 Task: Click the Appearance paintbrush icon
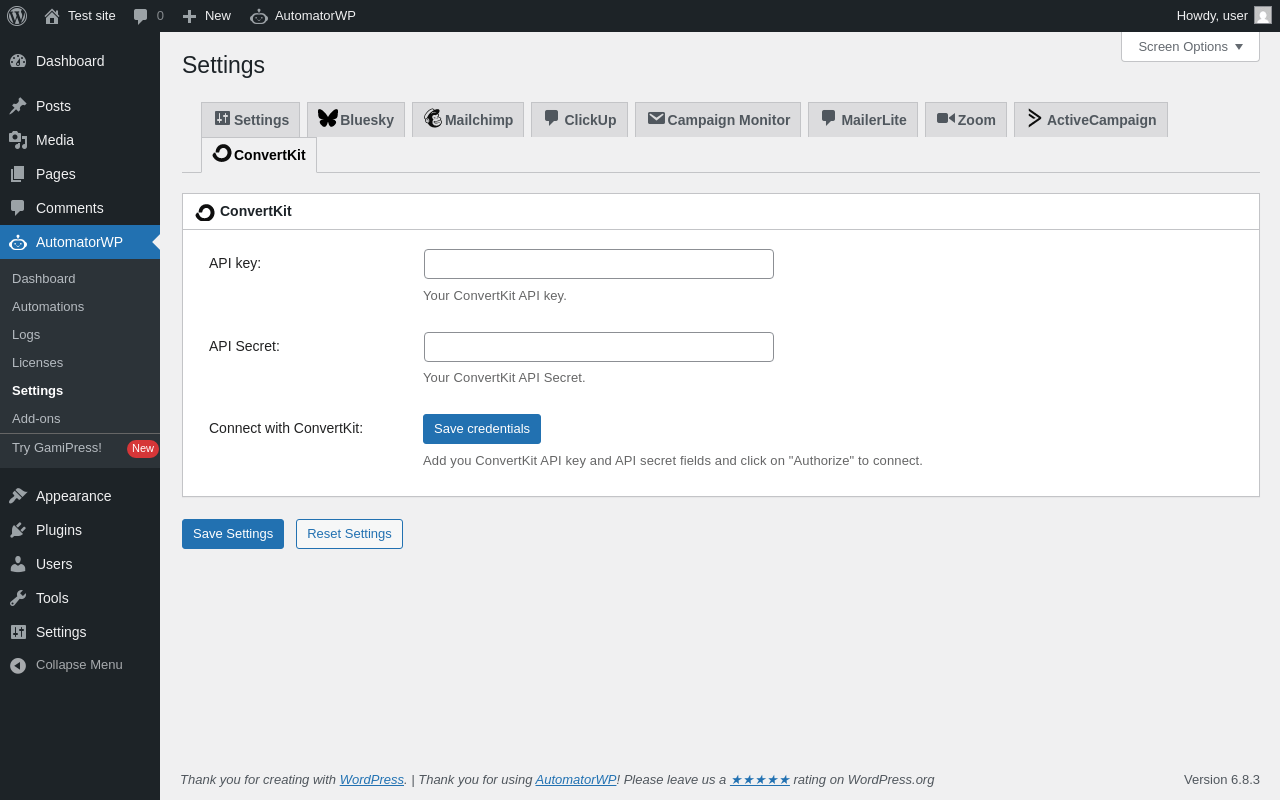tap(18, 496)
